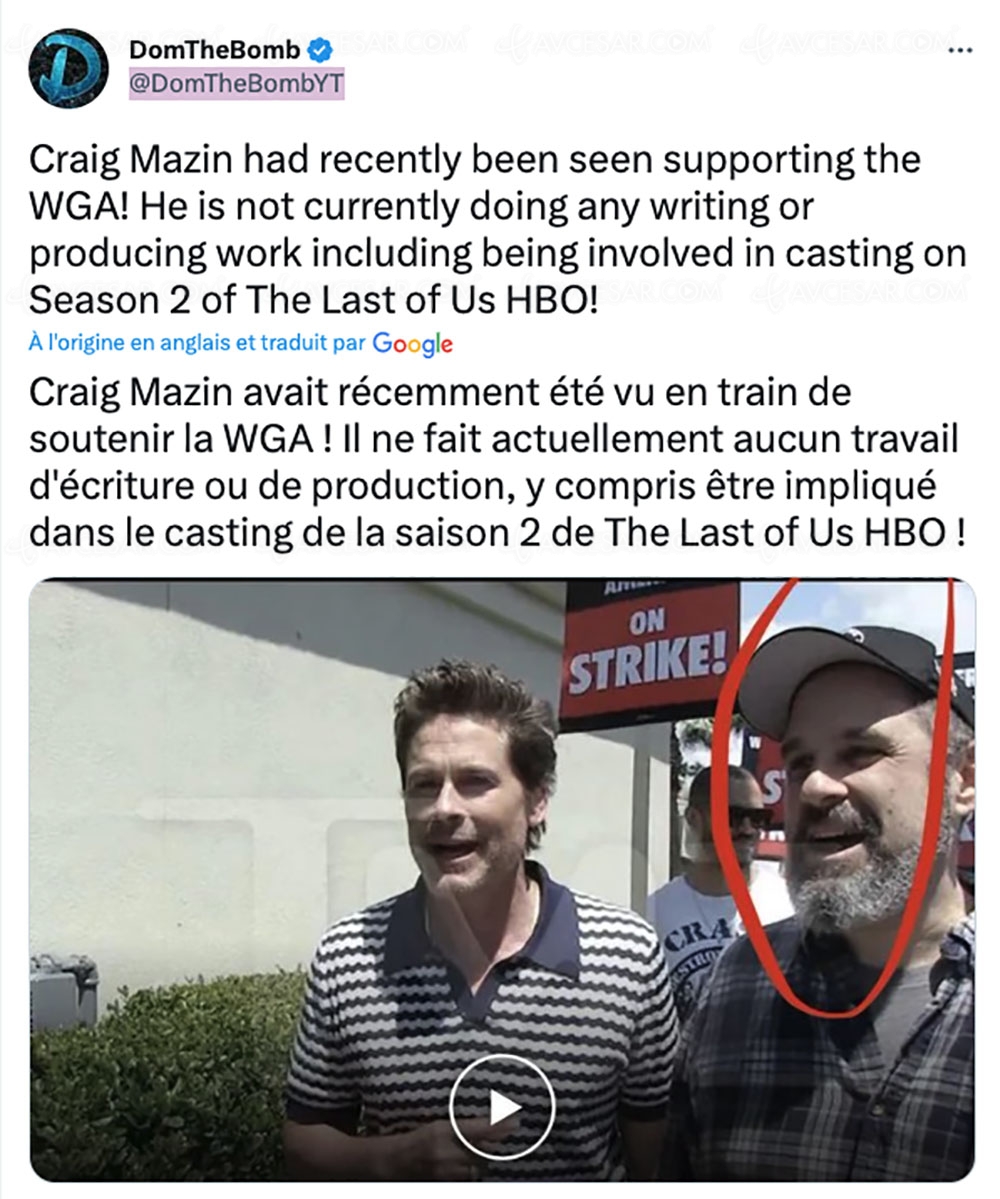Click the red ON STRIKE! sign in video
The image size is (1000, 1199).
coord(651,649)
